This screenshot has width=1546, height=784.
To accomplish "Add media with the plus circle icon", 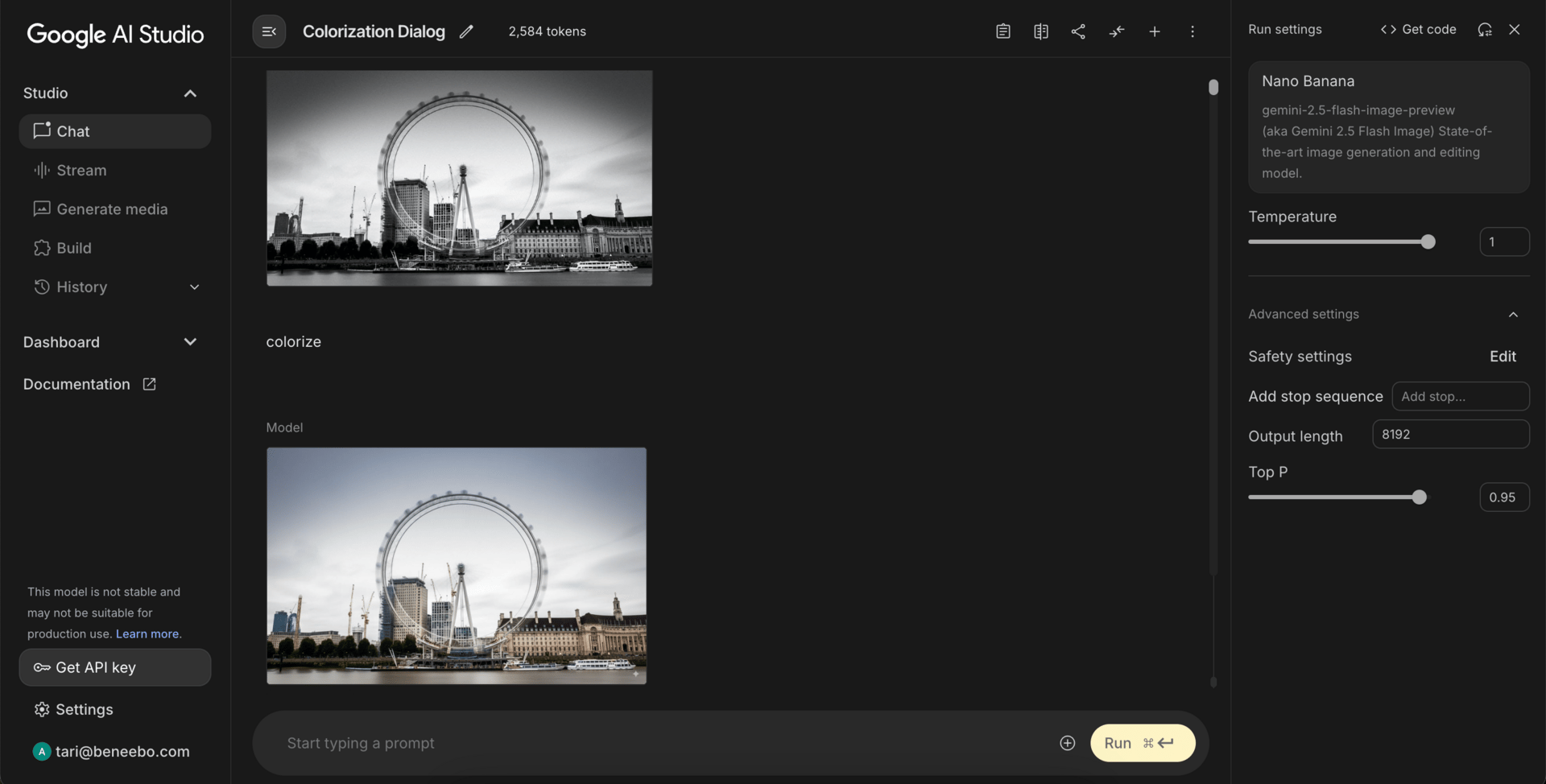I will click(1067, 743).
